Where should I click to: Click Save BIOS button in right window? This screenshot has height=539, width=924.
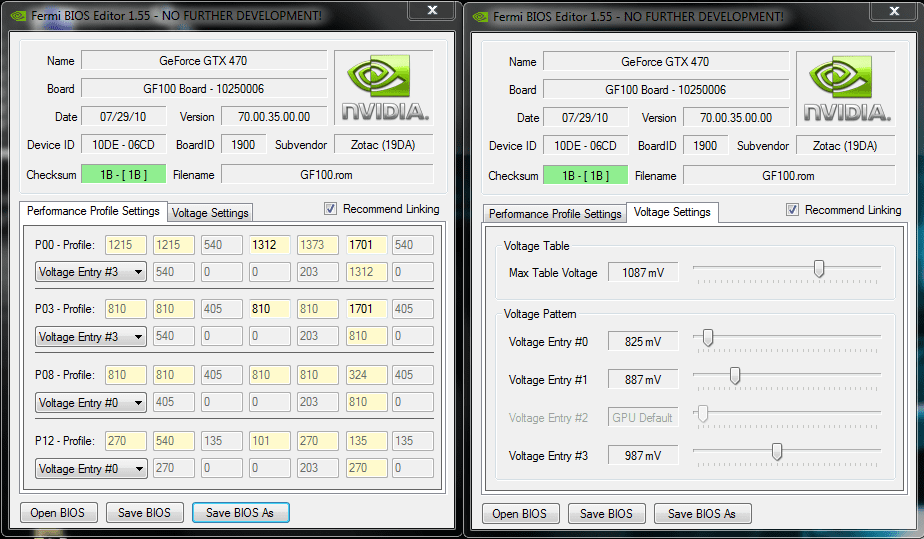[606, 514]
